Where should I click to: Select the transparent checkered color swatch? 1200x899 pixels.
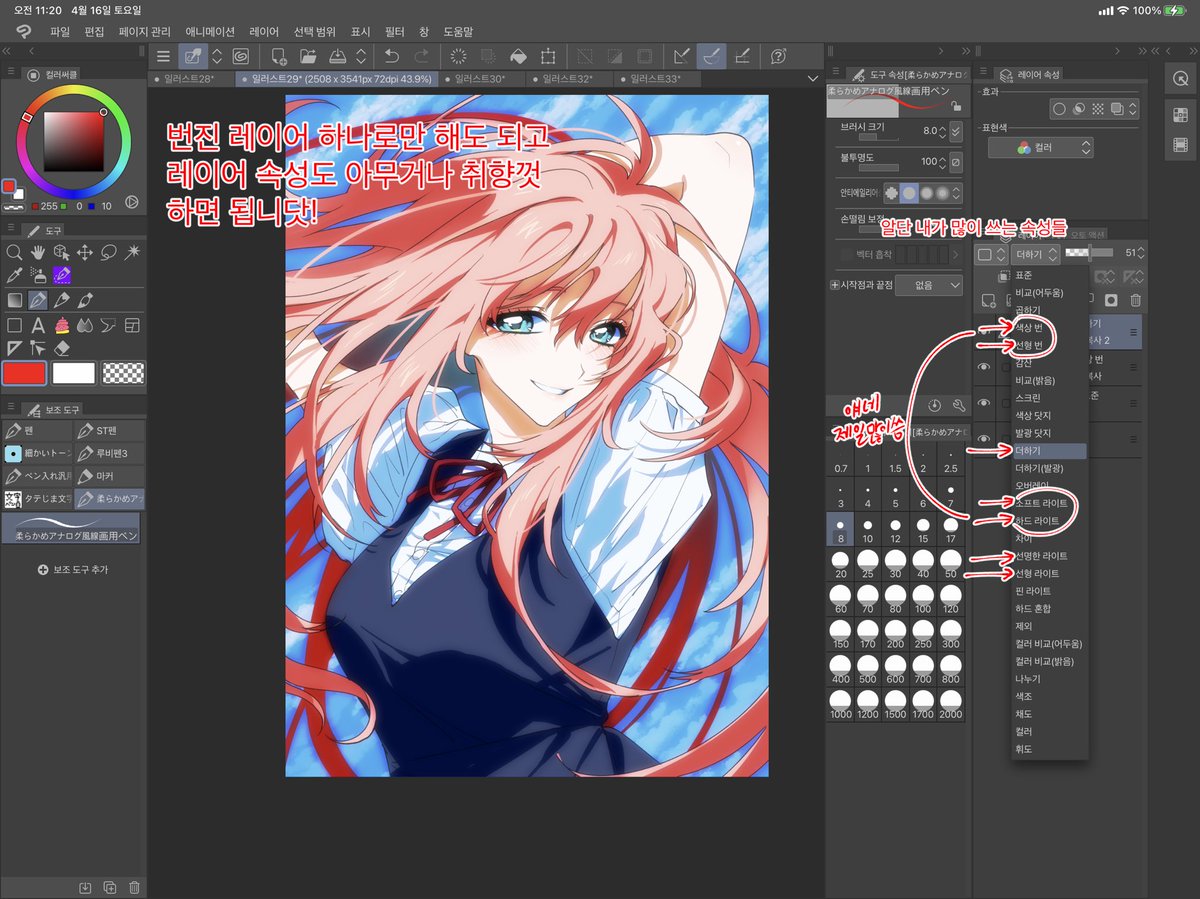[x=123, y=373]
